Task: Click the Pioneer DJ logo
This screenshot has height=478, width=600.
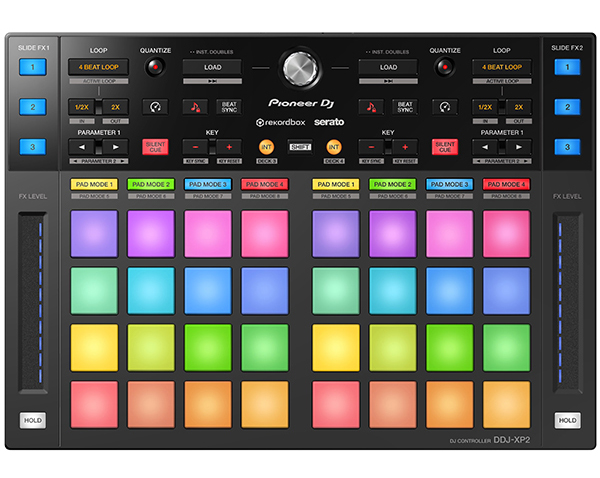Action: click(301, 103)
